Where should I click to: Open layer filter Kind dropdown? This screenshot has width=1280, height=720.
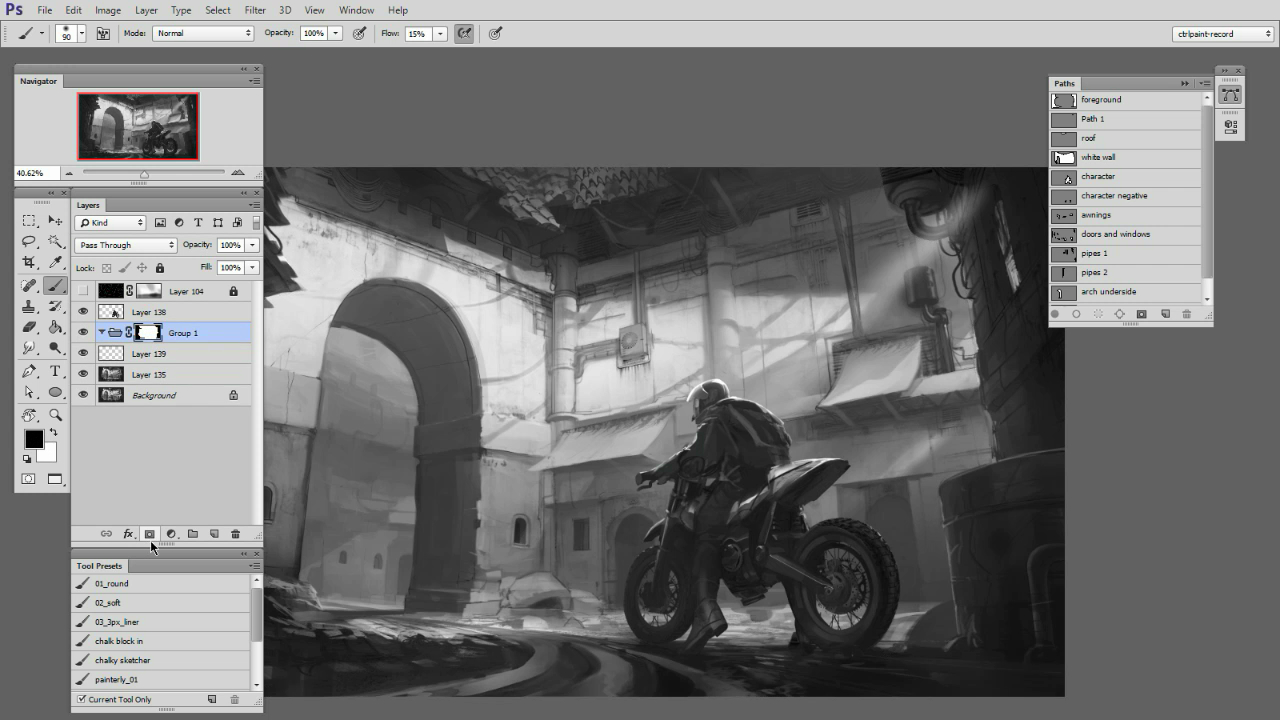(111, 223)
